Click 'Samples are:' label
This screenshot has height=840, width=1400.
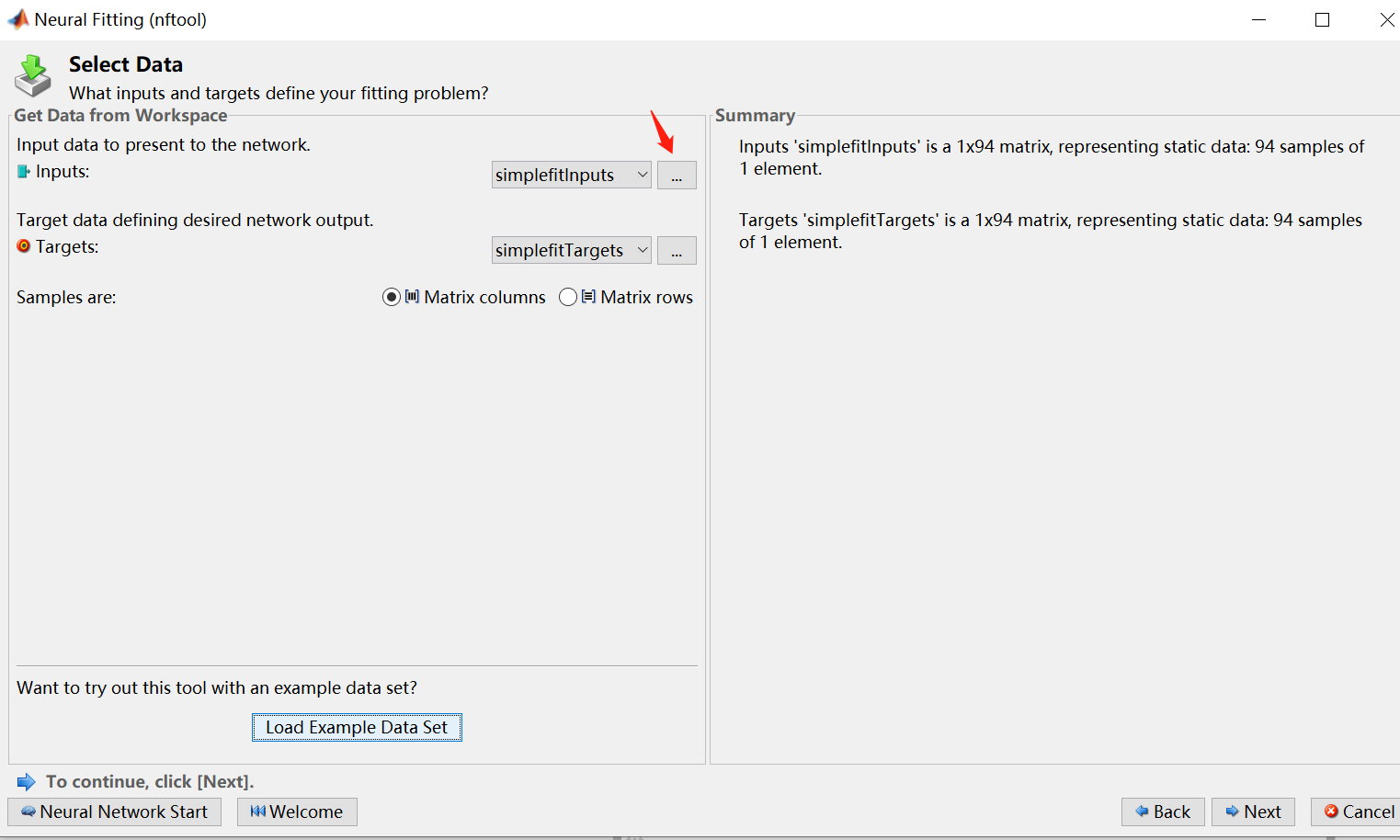coord(66,297)
